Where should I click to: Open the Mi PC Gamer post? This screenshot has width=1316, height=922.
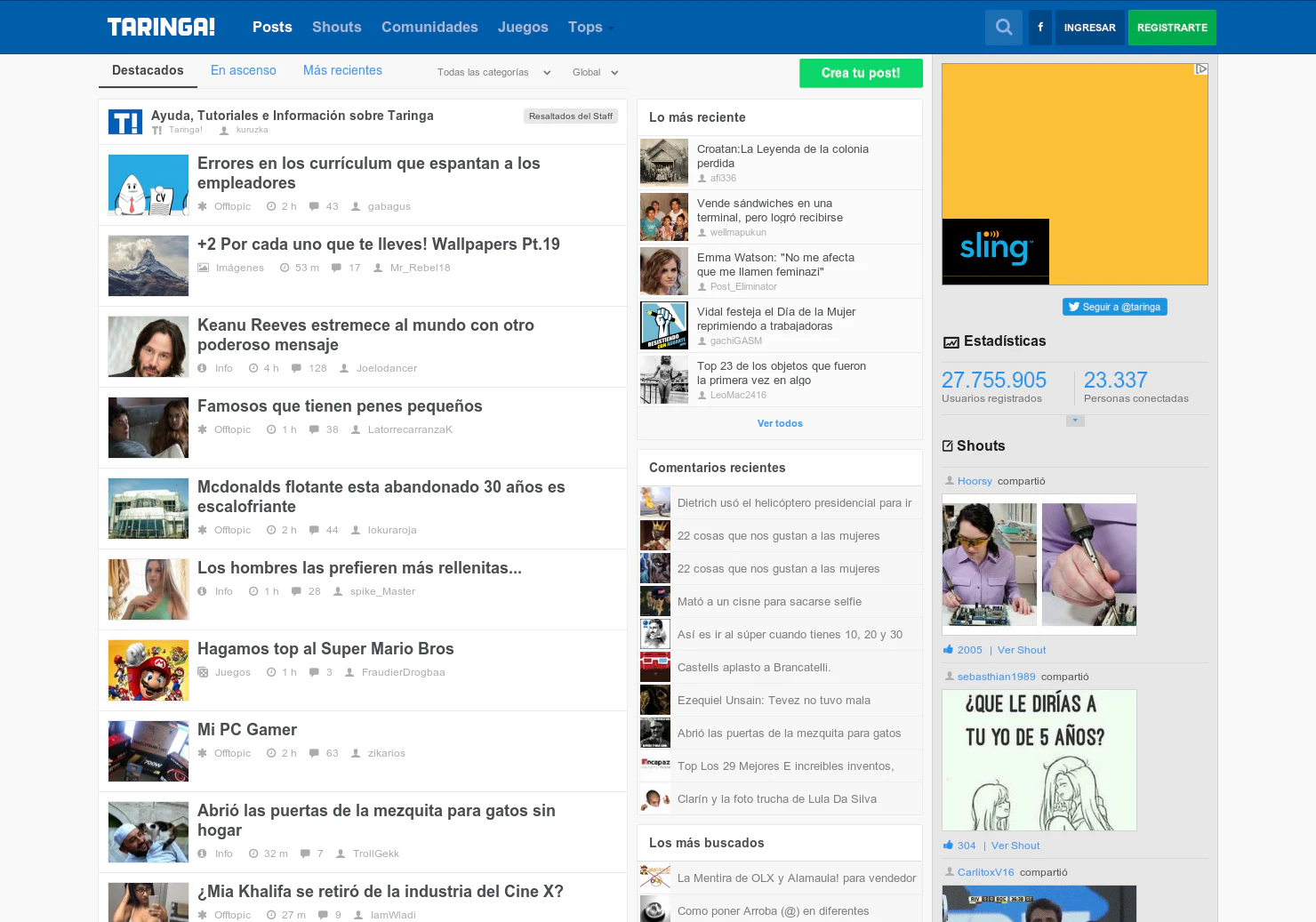coord(247,730)
